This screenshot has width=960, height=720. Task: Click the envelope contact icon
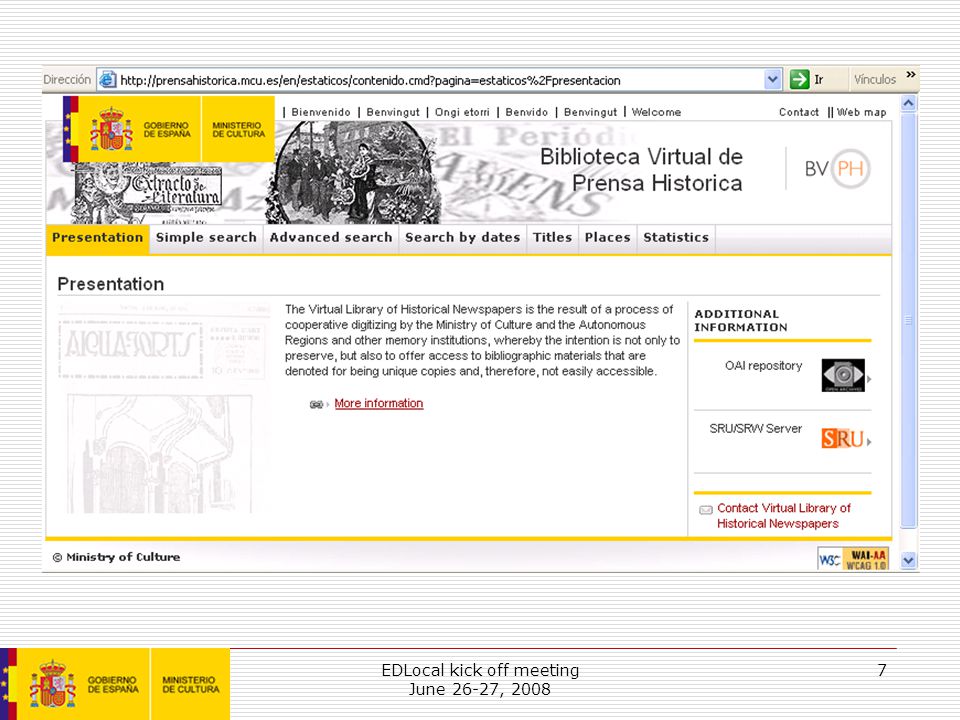[x=706, y=509]
